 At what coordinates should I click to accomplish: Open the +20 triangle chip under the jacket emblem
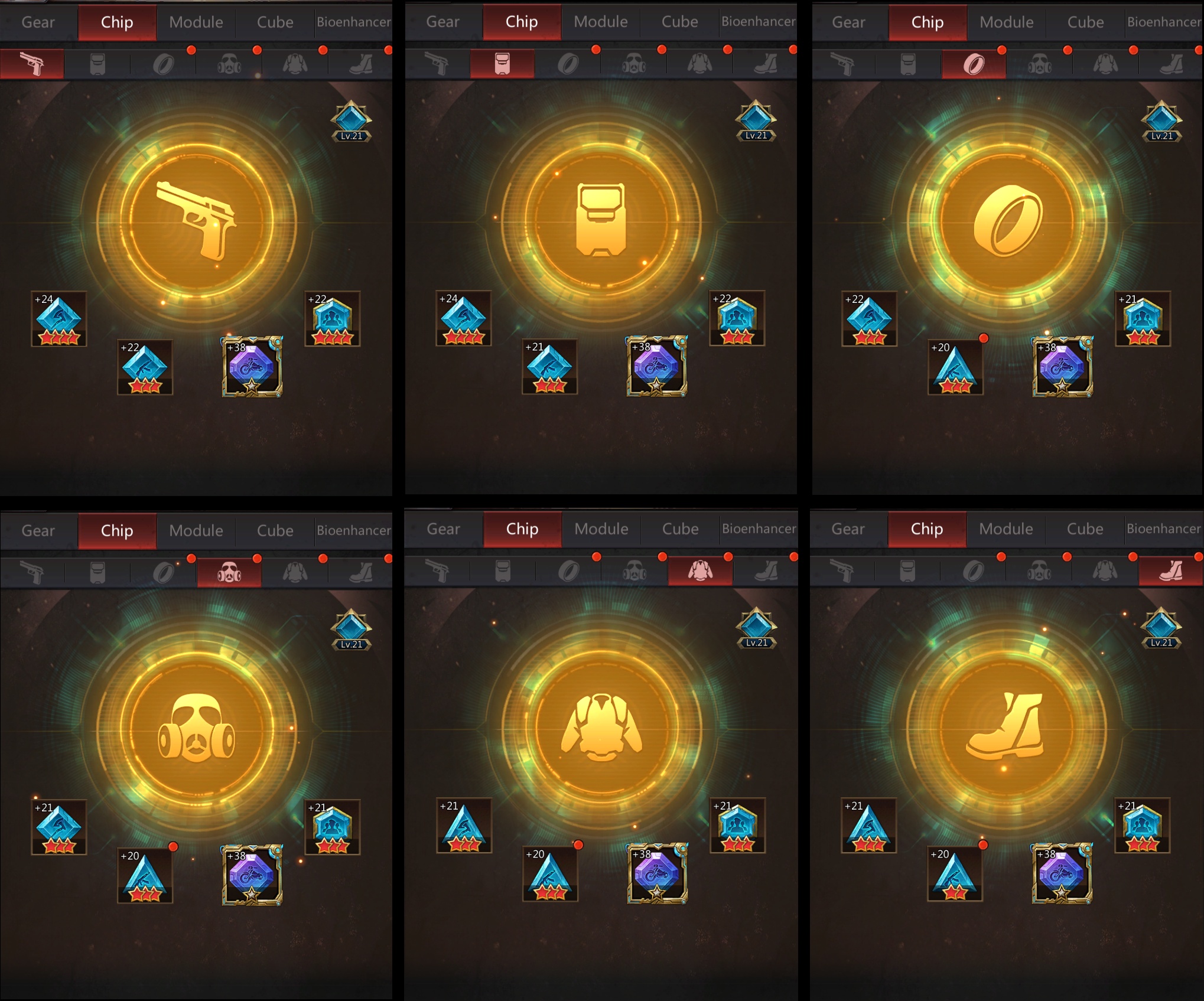point(550,874)
